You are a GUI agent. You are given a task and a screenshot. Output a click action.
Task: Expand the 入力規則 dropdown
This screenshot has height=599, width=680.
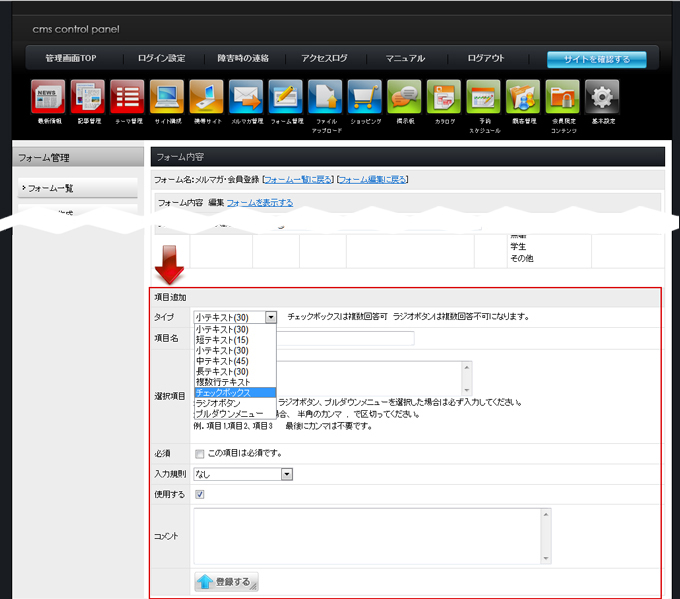click(286, 474)
